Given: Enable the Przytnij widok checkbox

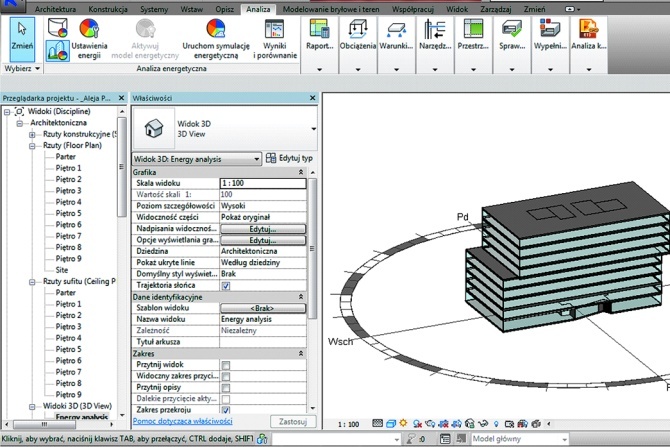Looking at the screenshot, I should click(x=226, y=365).
